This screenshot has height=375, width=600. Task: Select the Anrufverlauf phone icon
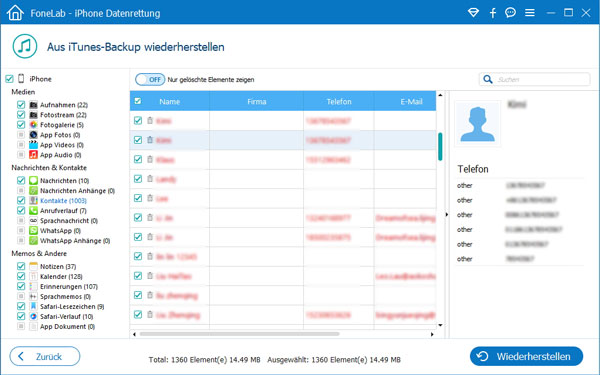[33, 210]
